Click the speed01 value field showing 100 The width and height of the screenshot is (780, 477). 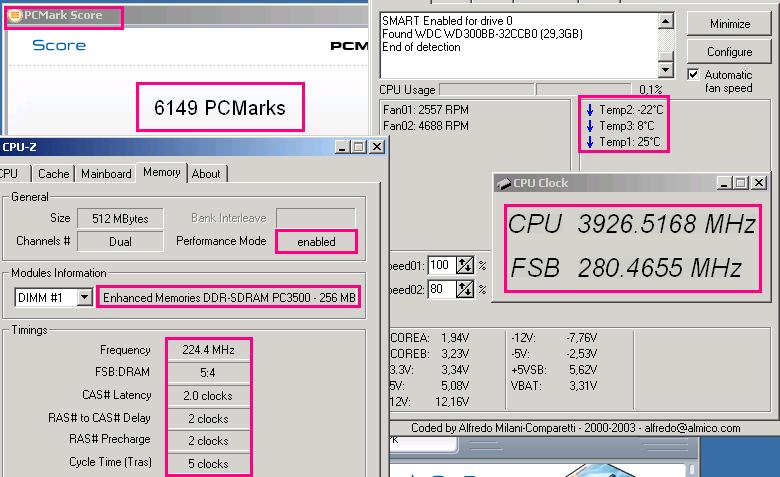tap(441, 265)
